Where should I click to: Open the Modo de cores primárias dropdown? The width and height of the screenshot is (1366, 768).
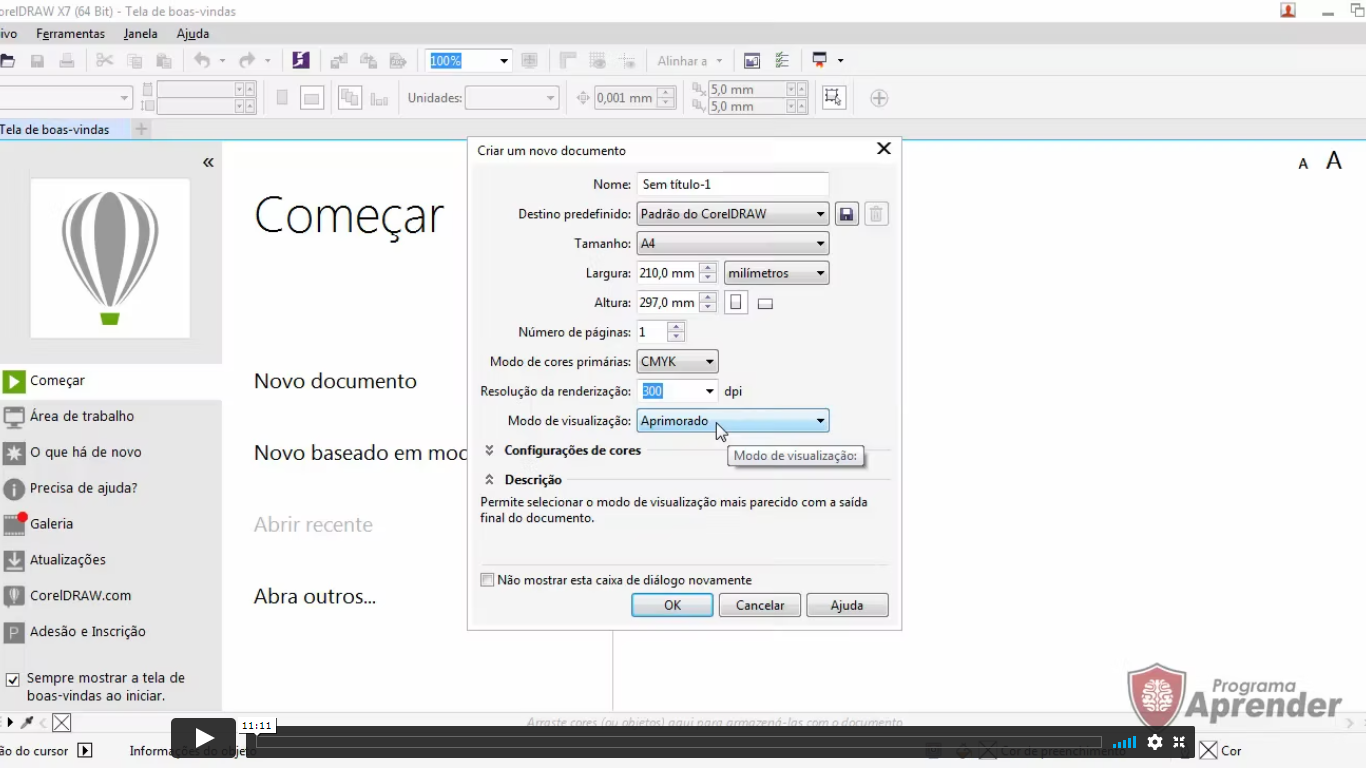coord(677,362)
